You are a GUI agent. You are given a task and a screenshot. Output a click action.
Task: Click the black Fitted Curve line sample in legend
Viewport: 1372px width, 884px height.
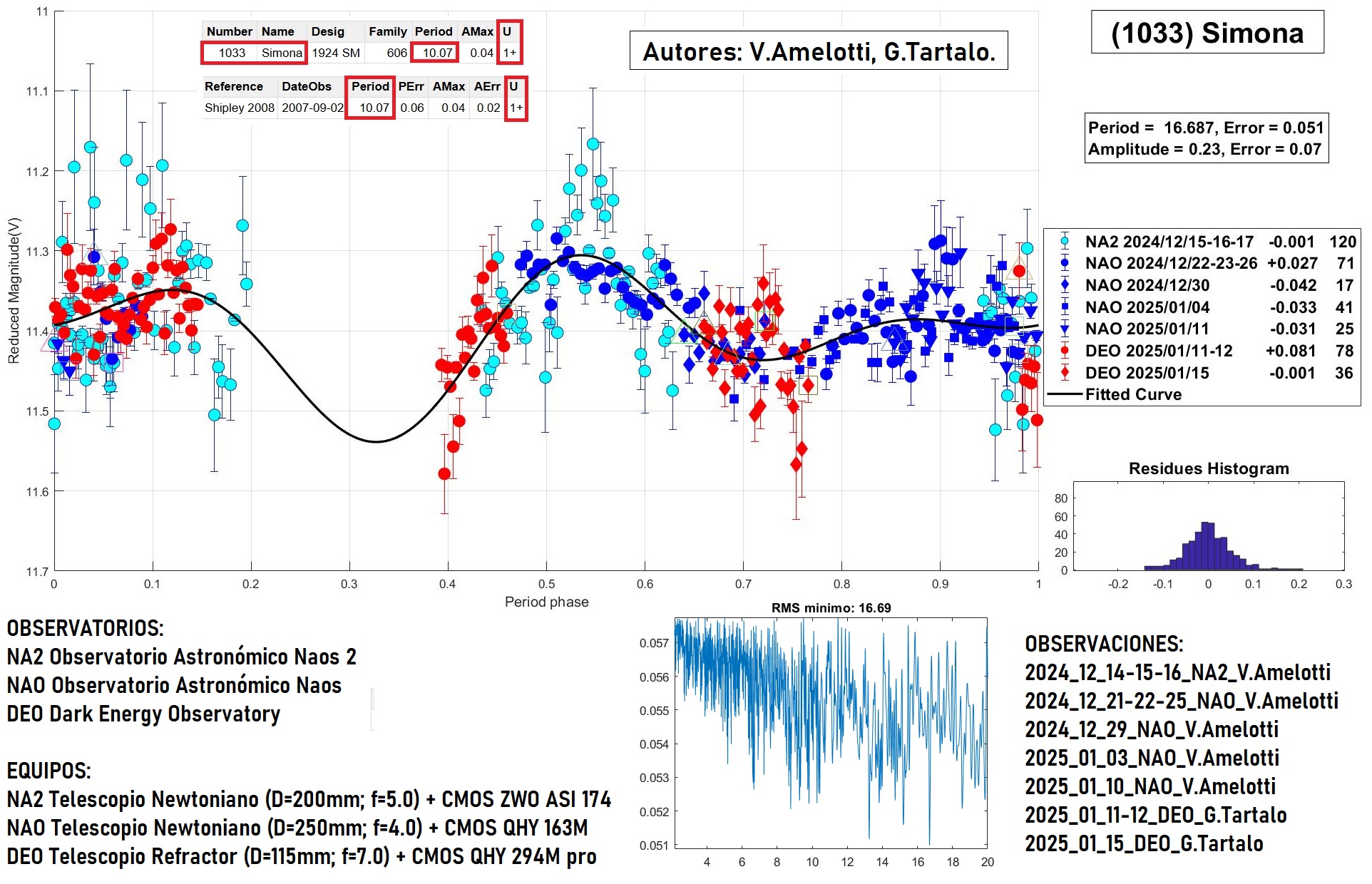coord(1065,394)
